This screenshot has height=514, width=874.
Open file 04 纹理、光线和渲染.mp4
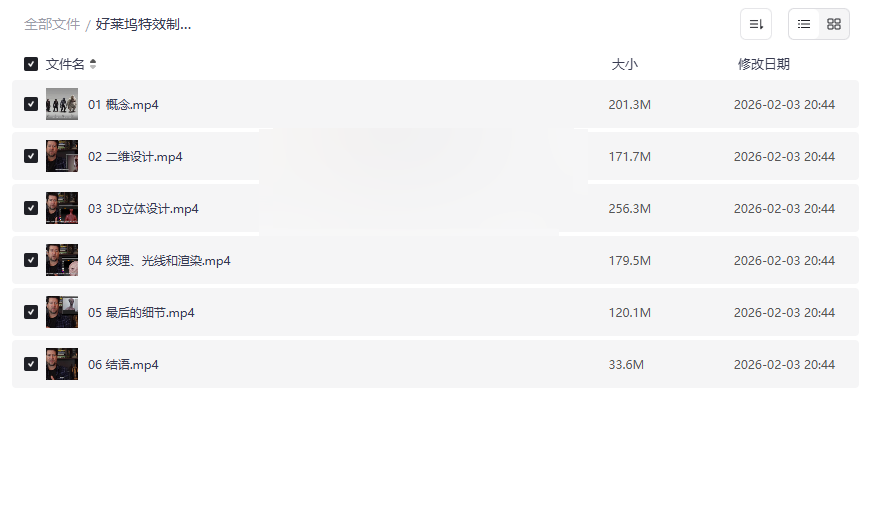tap(159, 261)
